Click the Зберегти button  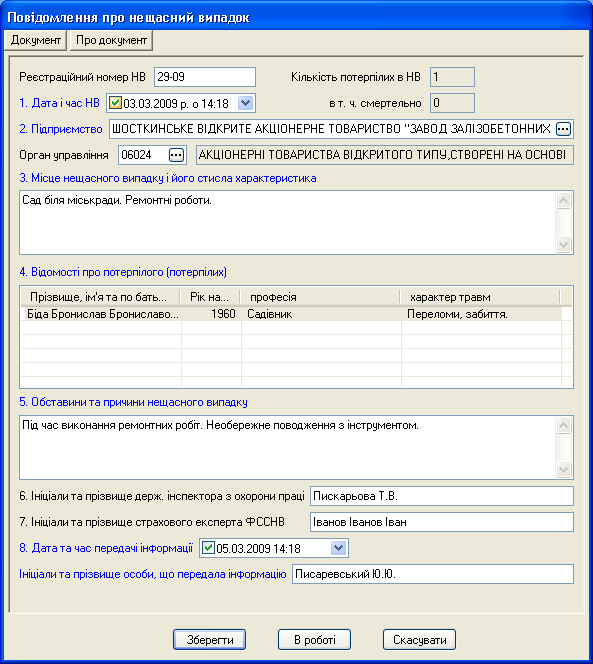pos(210,639)
